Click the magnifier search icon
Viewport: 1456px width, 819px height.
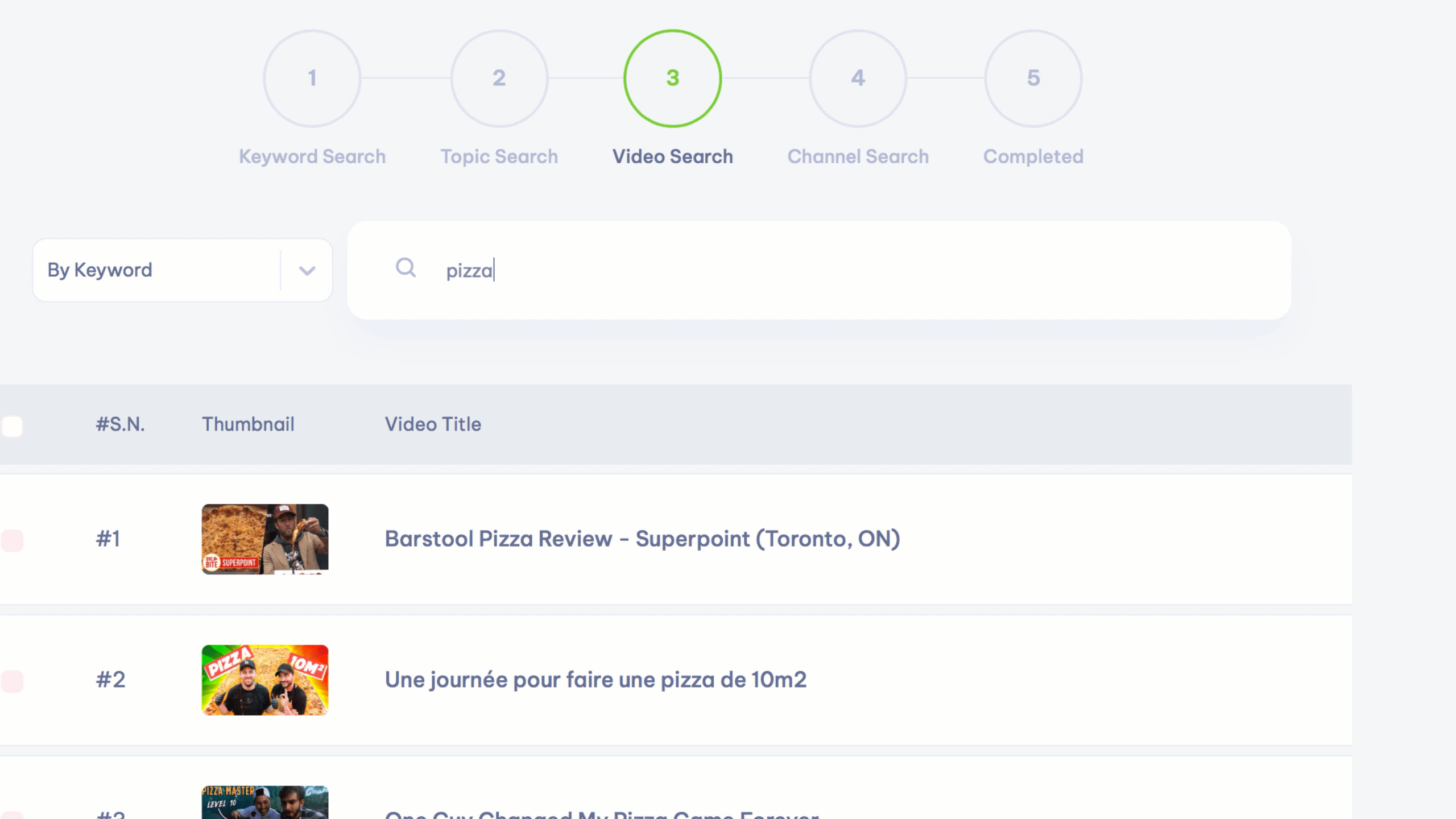(x=406, y=267)
